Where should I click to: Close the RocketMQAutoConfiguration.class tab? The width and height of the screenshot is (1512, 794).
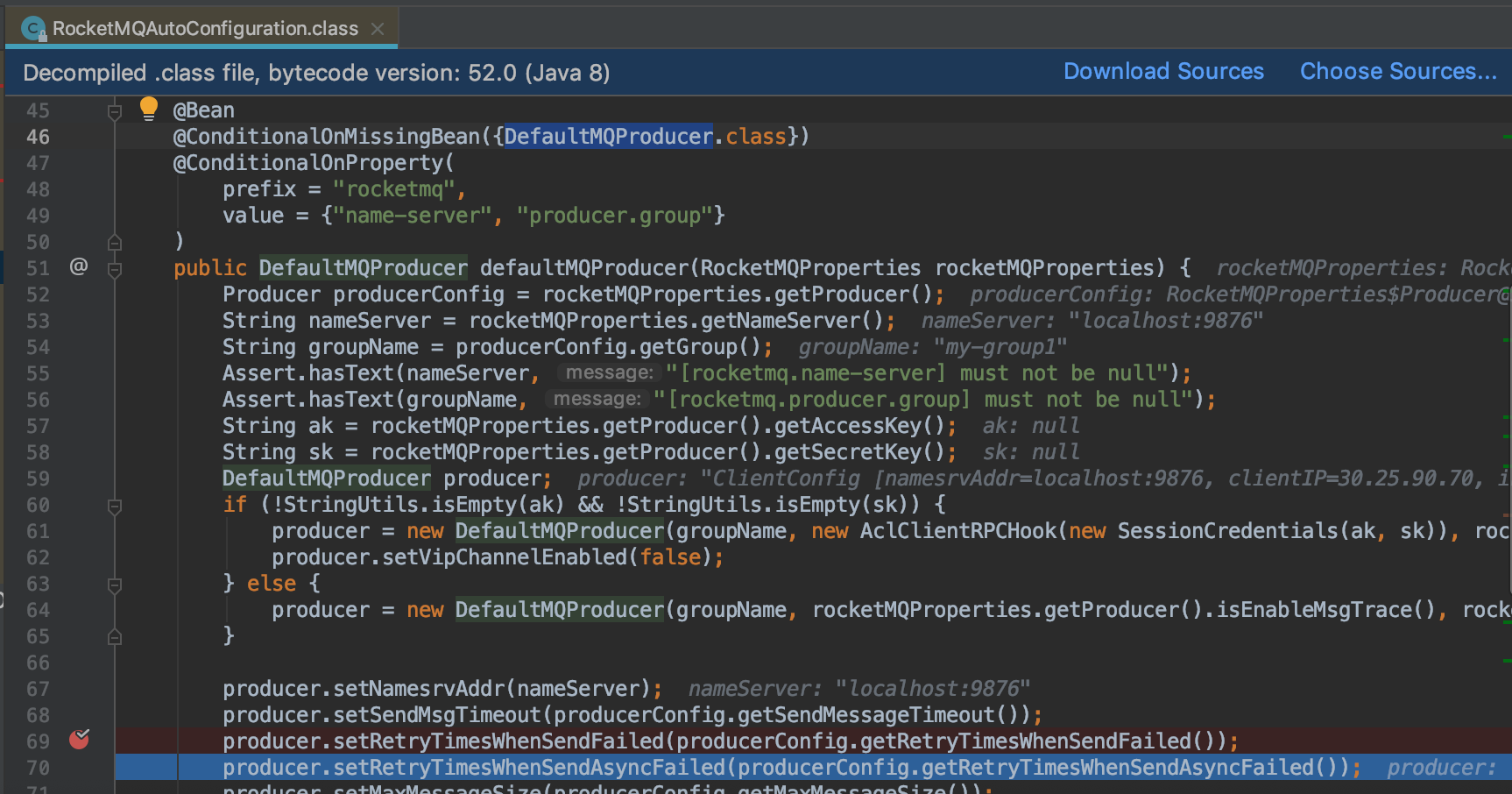coord(378,29)
